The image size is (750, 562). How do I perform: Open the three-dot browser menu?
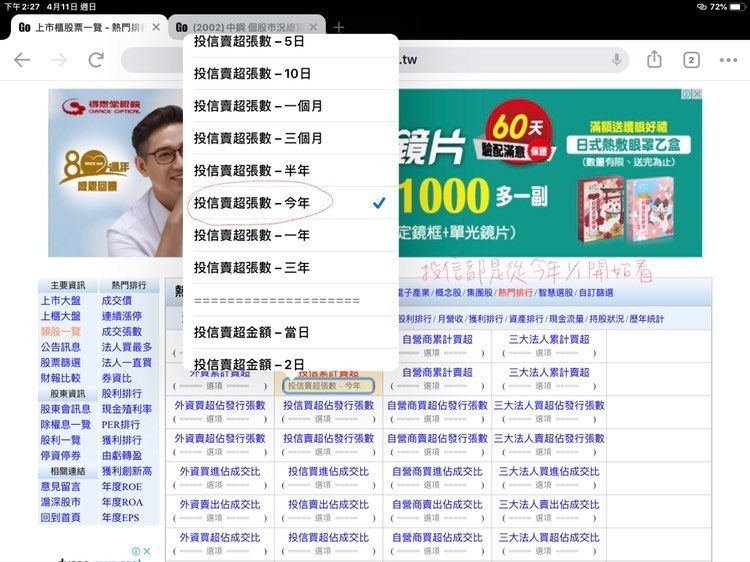pos(728,60)
